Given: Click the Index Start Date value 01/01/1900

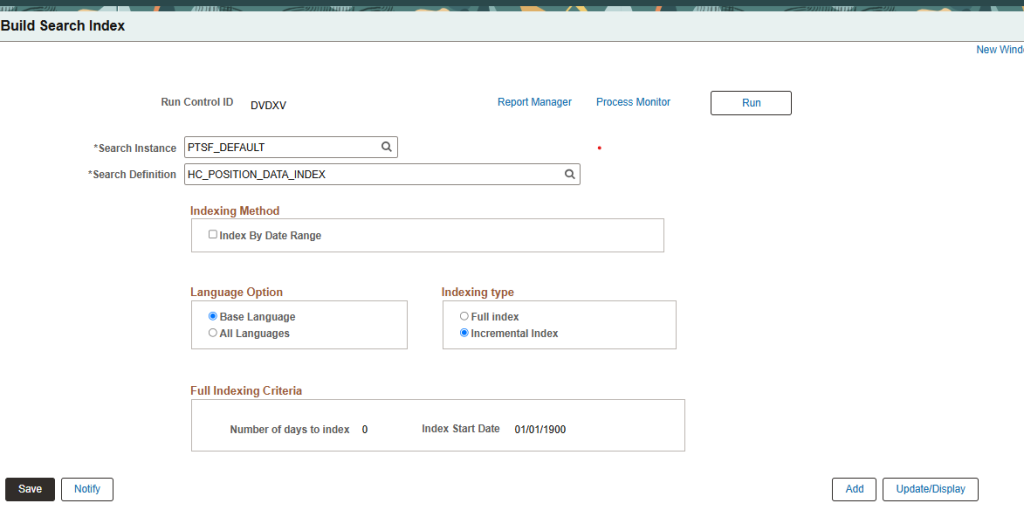Looking at the screenshot, I should click(x=540, y=430).
